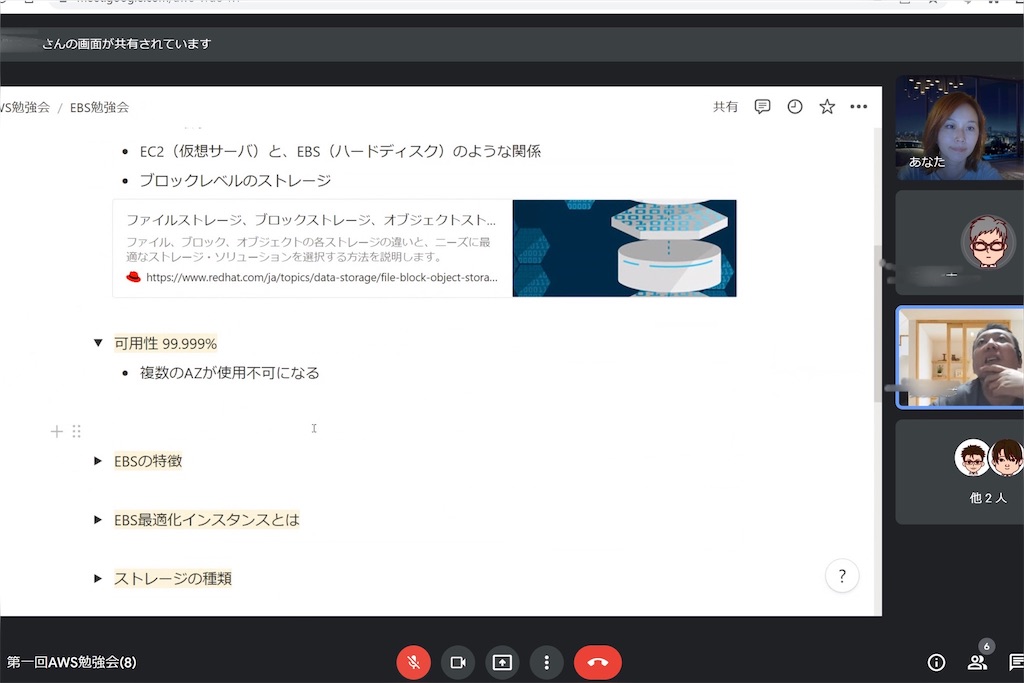This screenshot has width=1024, height=683.
Task: Click the EC2（仮想サーバ）bullet line
Action: [x=340, y=151]
